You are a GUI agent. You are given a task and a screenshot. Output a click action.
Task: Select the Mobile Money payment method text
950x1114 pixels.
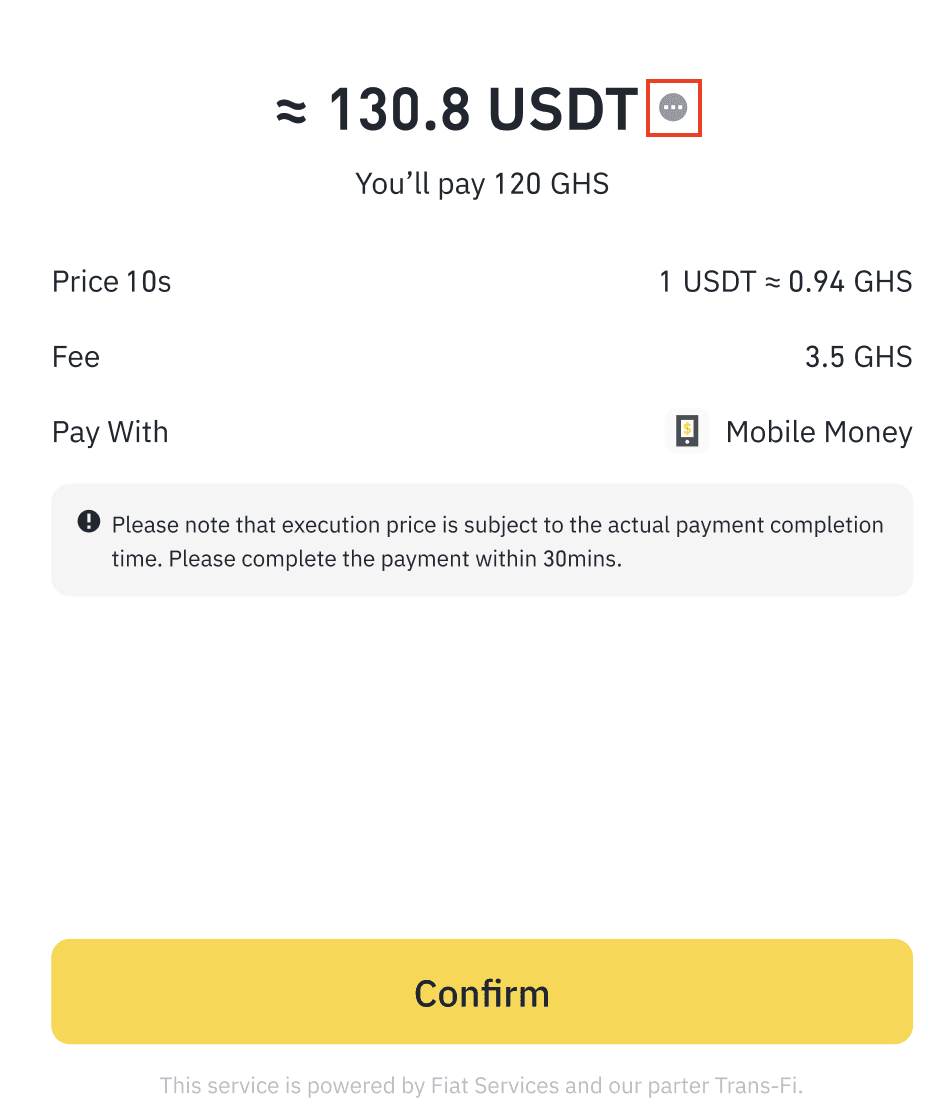(x=818, y=432)
